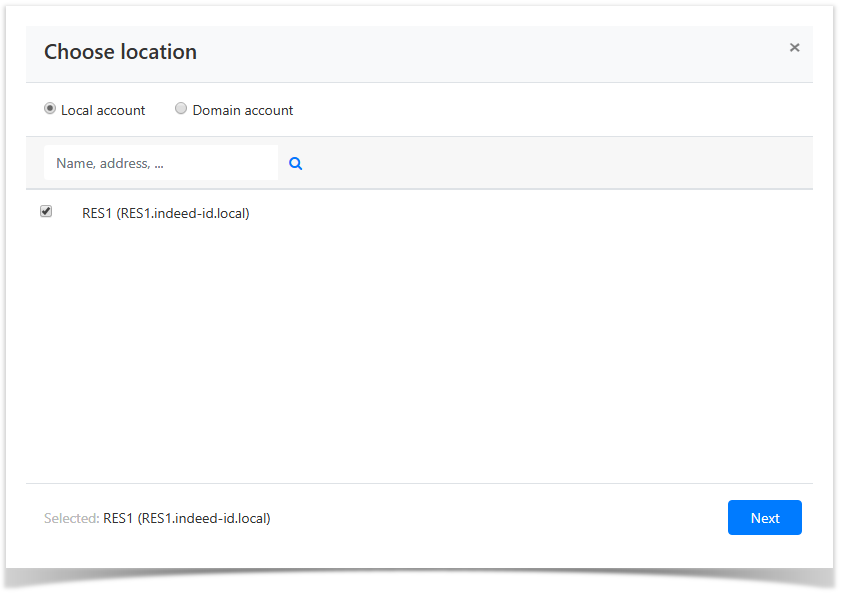Select the Domain account radio button

[x=181, y=109]
